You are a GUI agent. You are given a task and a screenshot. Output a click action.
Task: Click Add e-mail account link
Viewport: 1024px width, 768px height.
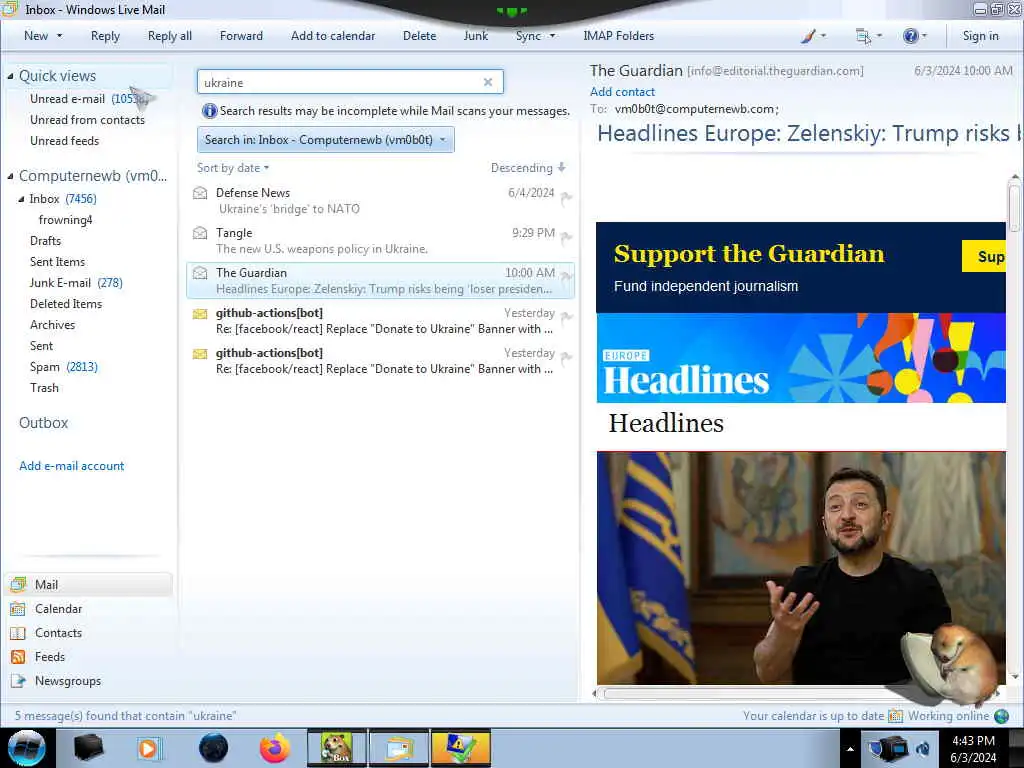[x=71, y=466]
